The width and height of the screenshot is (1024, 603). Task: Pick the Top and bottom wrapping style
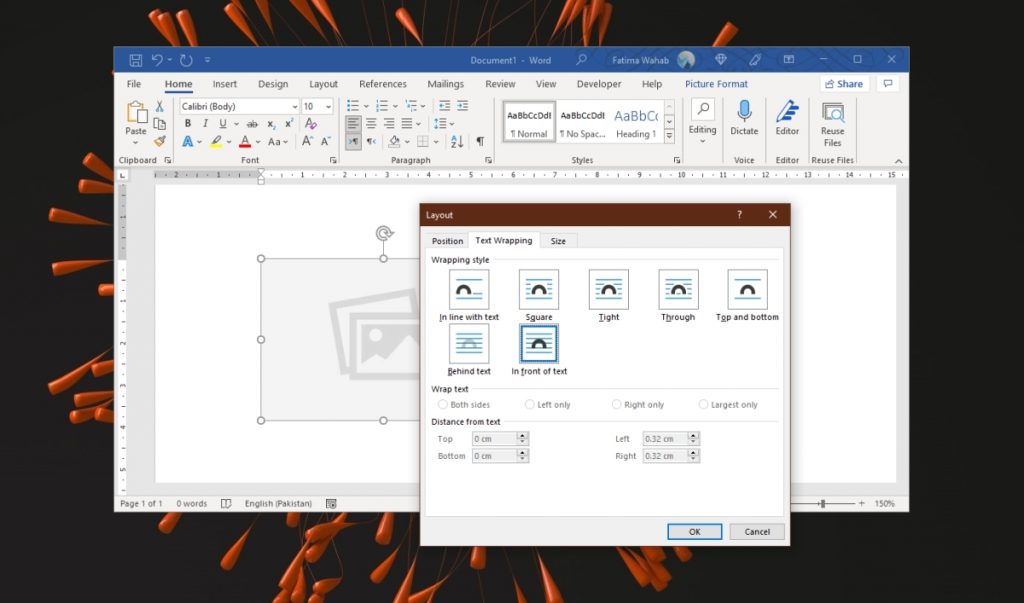tap(746, 290)
